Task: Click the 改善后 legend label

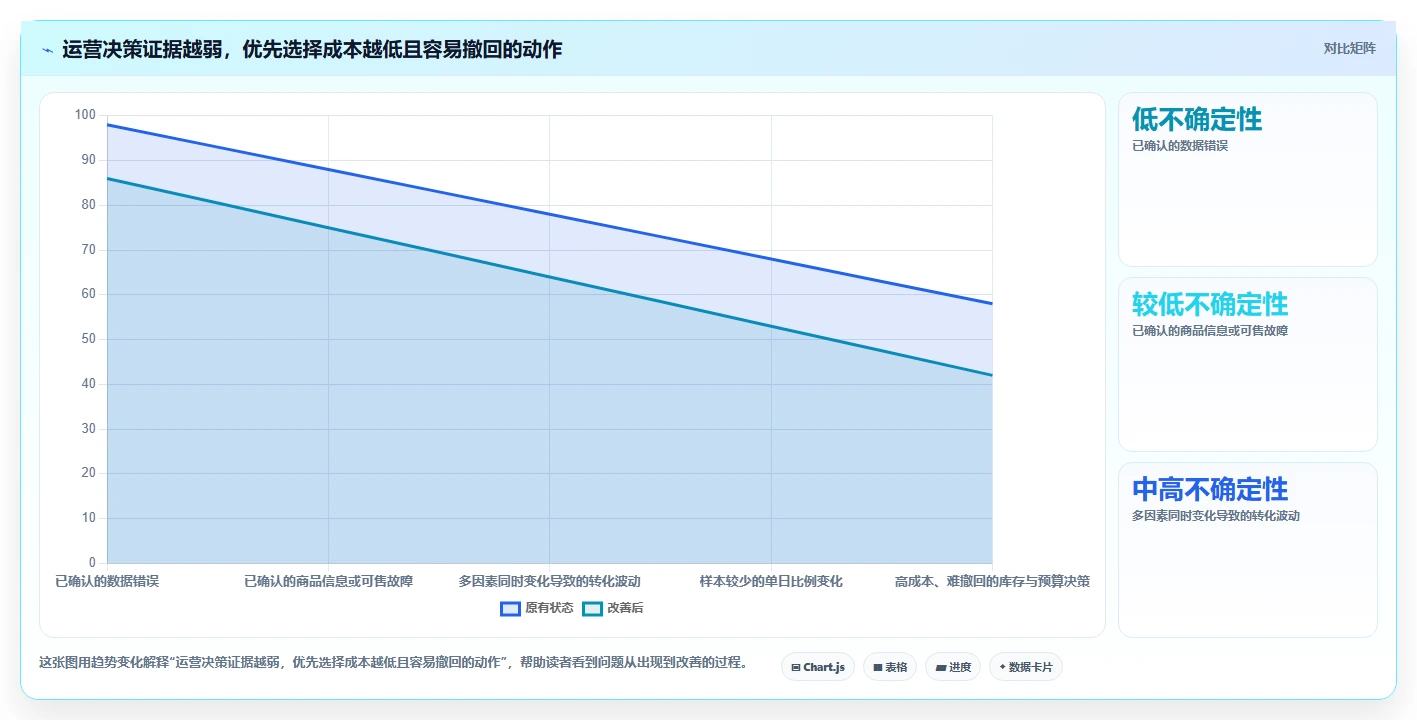Action: [625, 608]
